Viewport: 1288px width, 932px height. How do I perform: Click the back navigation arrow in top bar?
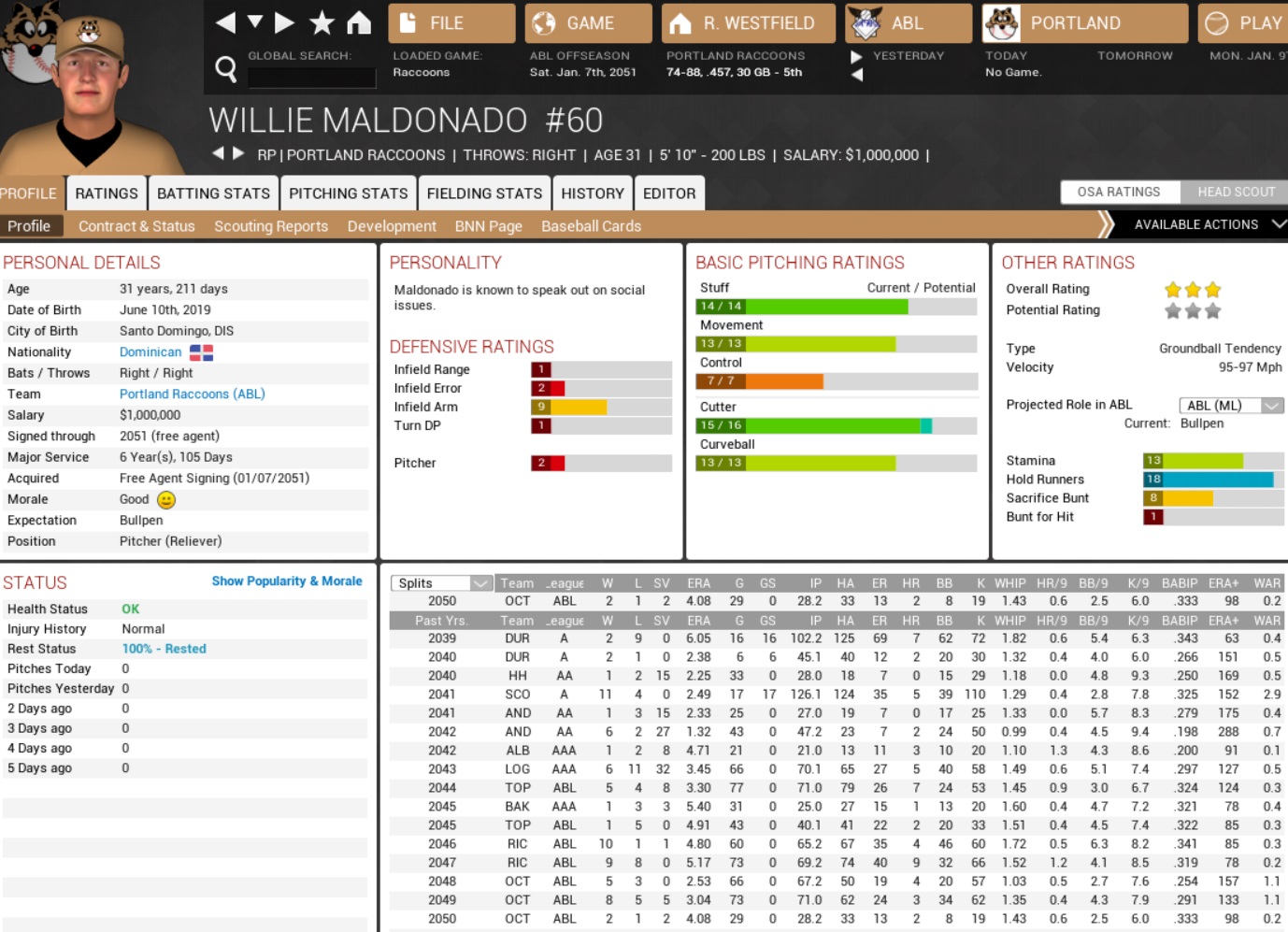pyautogui.click(x=225, y=22)
